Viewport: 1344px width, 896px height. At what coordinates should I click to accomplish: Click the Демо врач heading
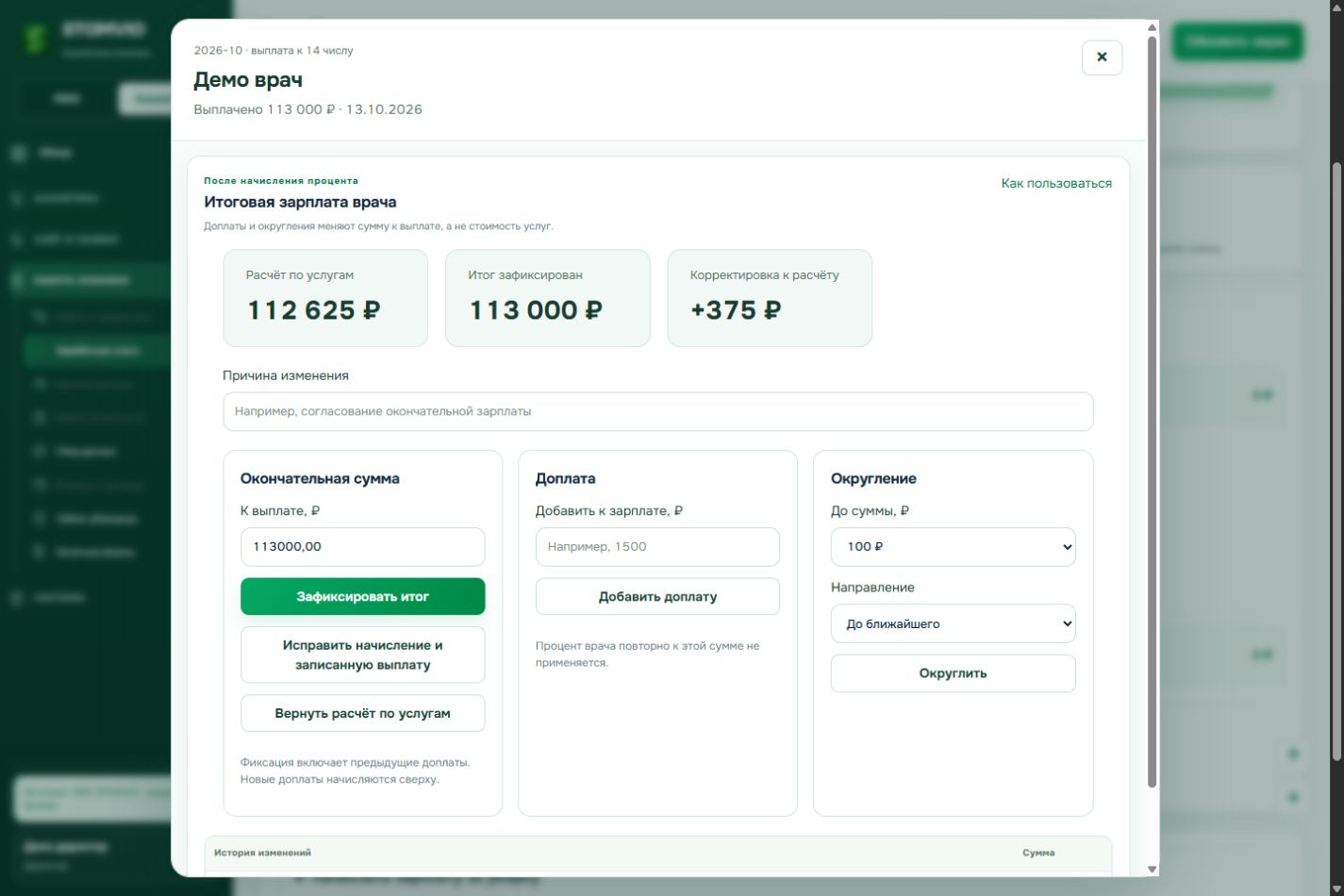248,80
